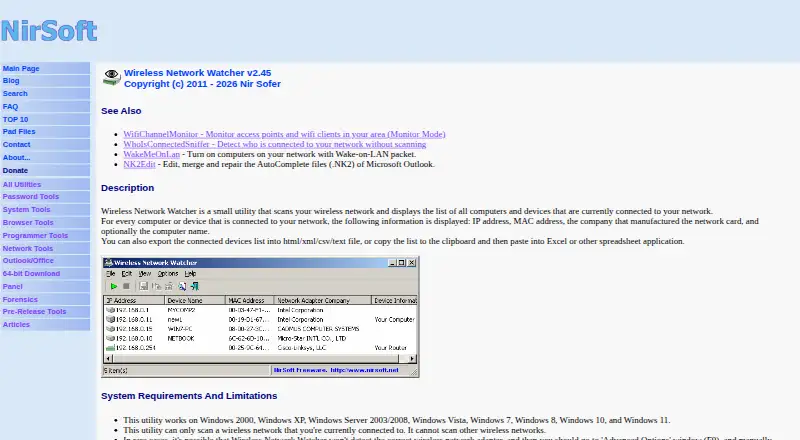Open the Search page from sidebar
The image size is (800, 440).
tap(15, 93)
